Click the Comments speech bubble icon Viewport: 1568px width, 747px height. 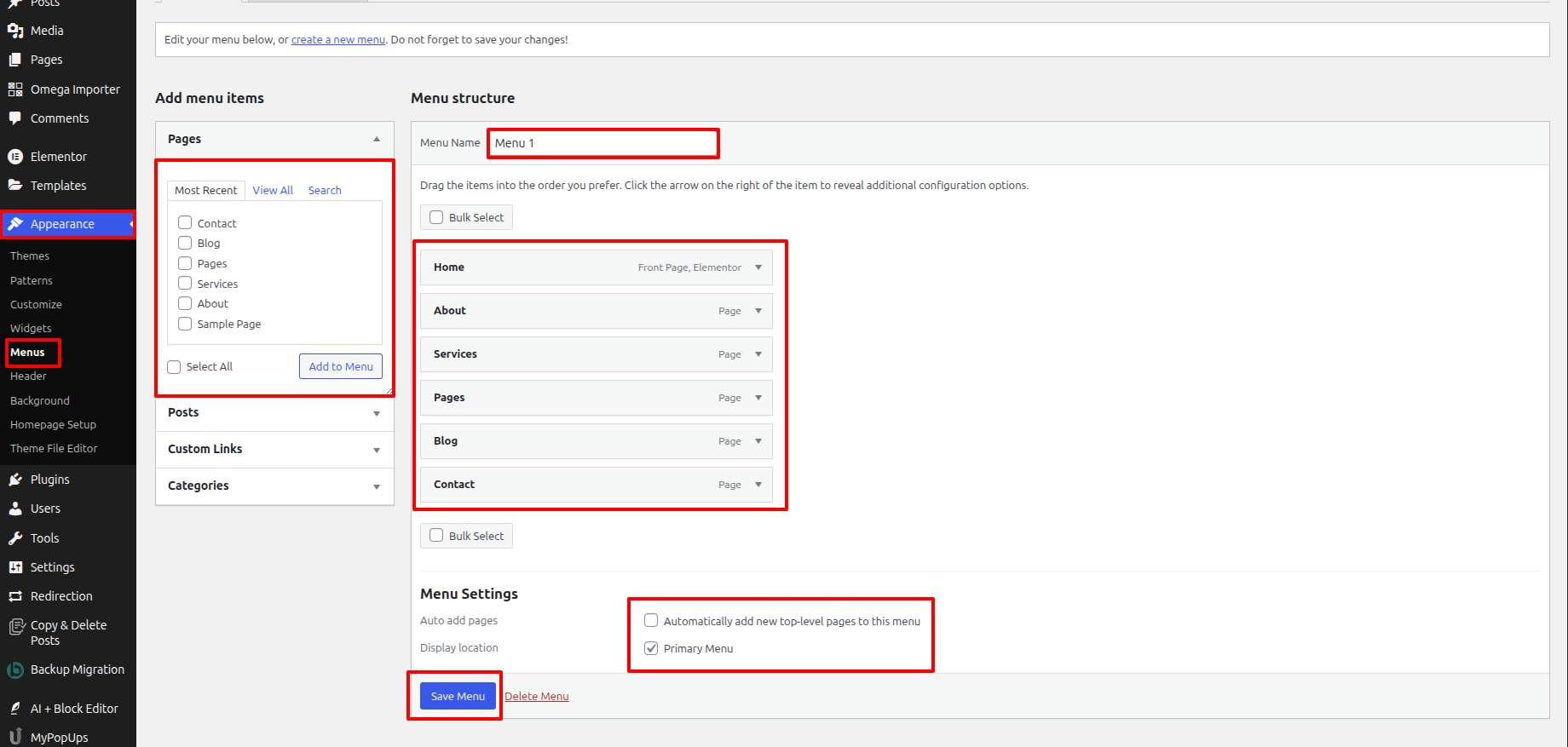[15, 118]
